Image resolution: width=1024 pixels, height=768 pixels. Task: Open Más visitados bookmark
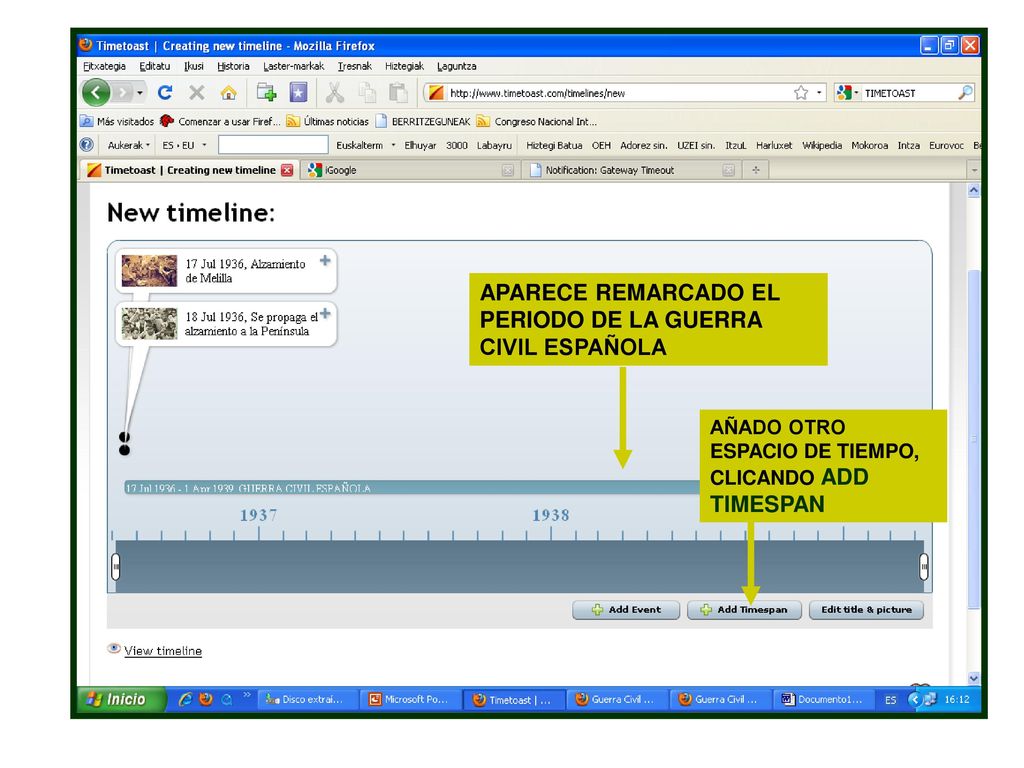pyautogui.click(x=117, y=121)
